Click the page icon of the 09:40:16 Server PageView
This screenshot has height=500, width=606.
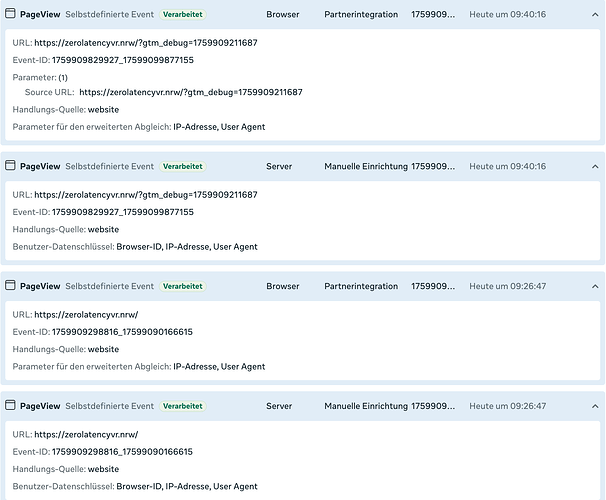pos(11,166)
